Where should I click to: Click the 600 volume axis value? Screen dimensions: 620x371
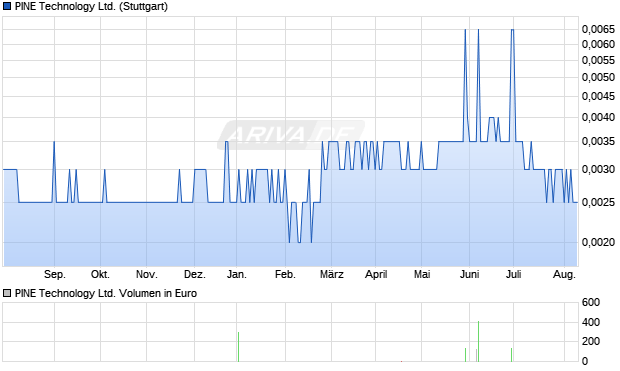pos(591,303)
